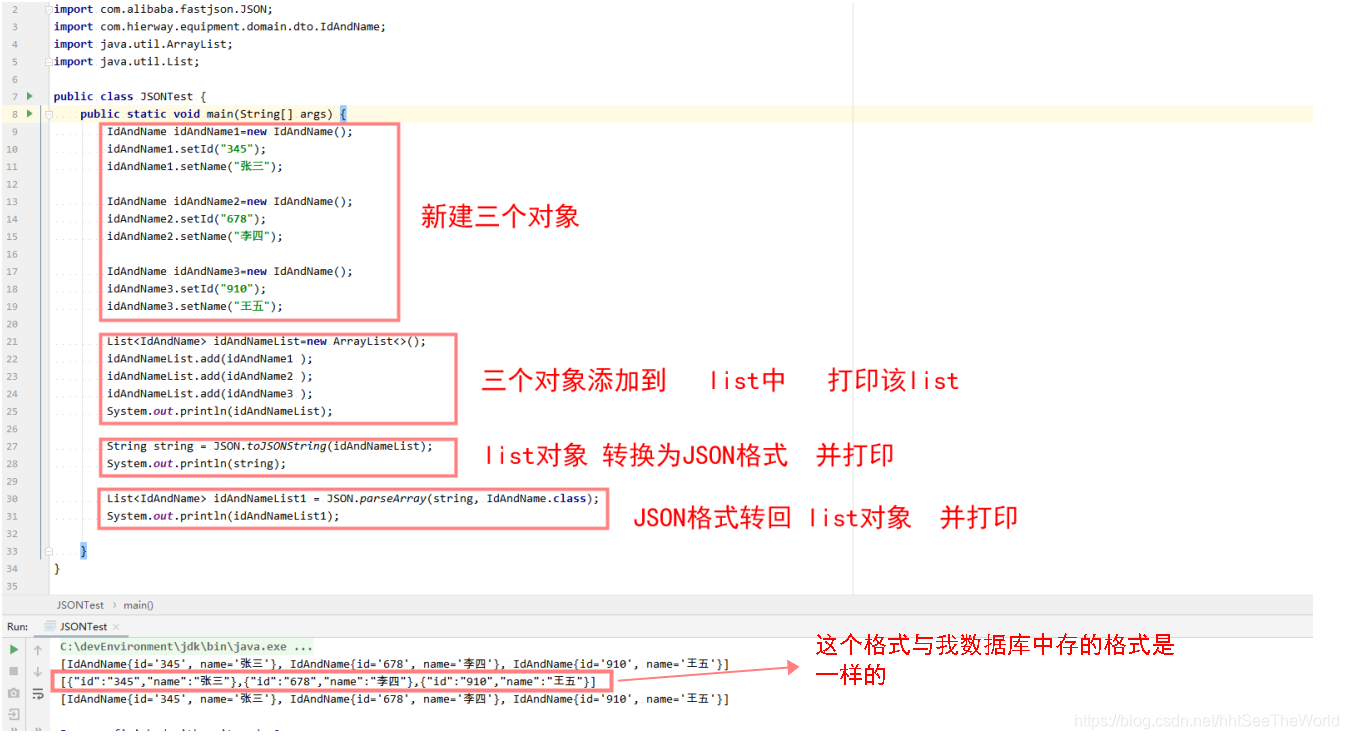Click first IdAndName console output line

tap(394, 664)
